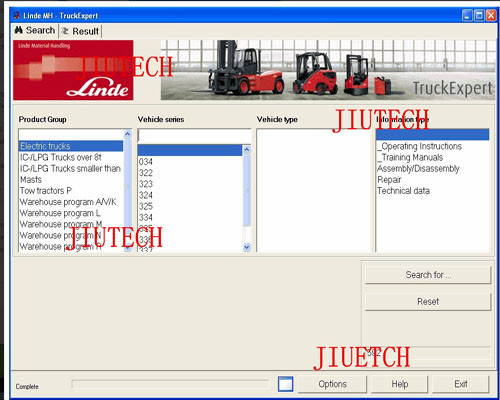
Task: Click up arrow in Vehicle series list
Action: tap(247, 149)
